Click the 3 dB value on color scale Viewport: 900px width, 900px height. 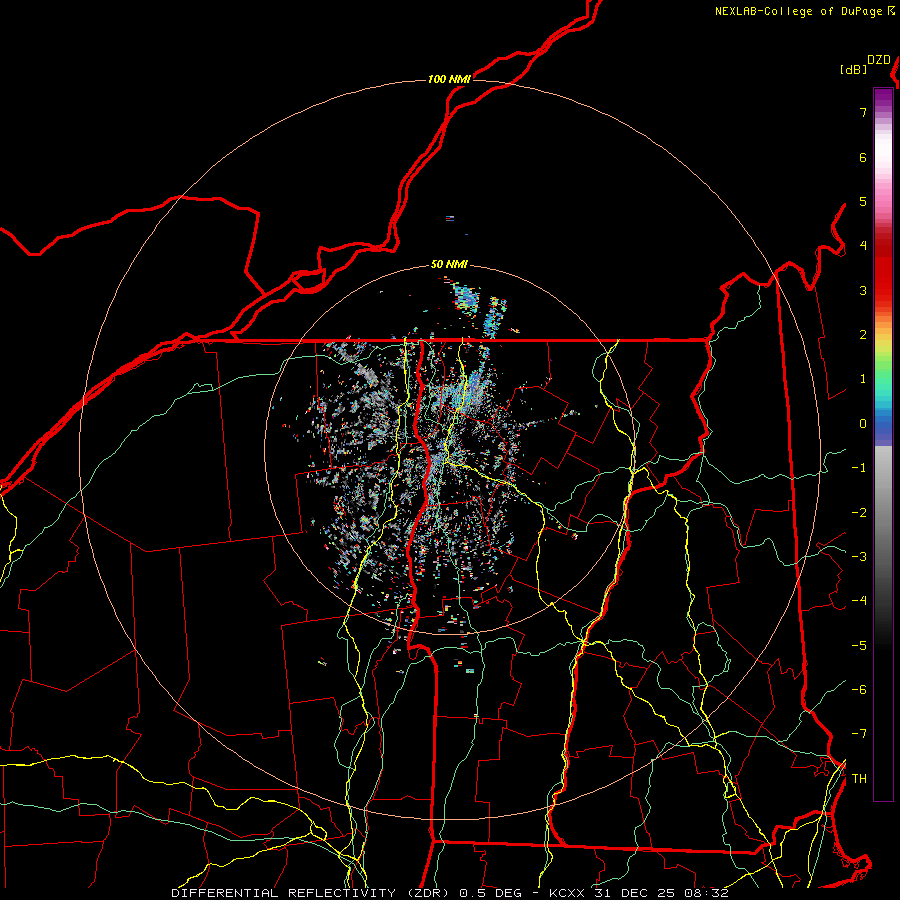863,290
